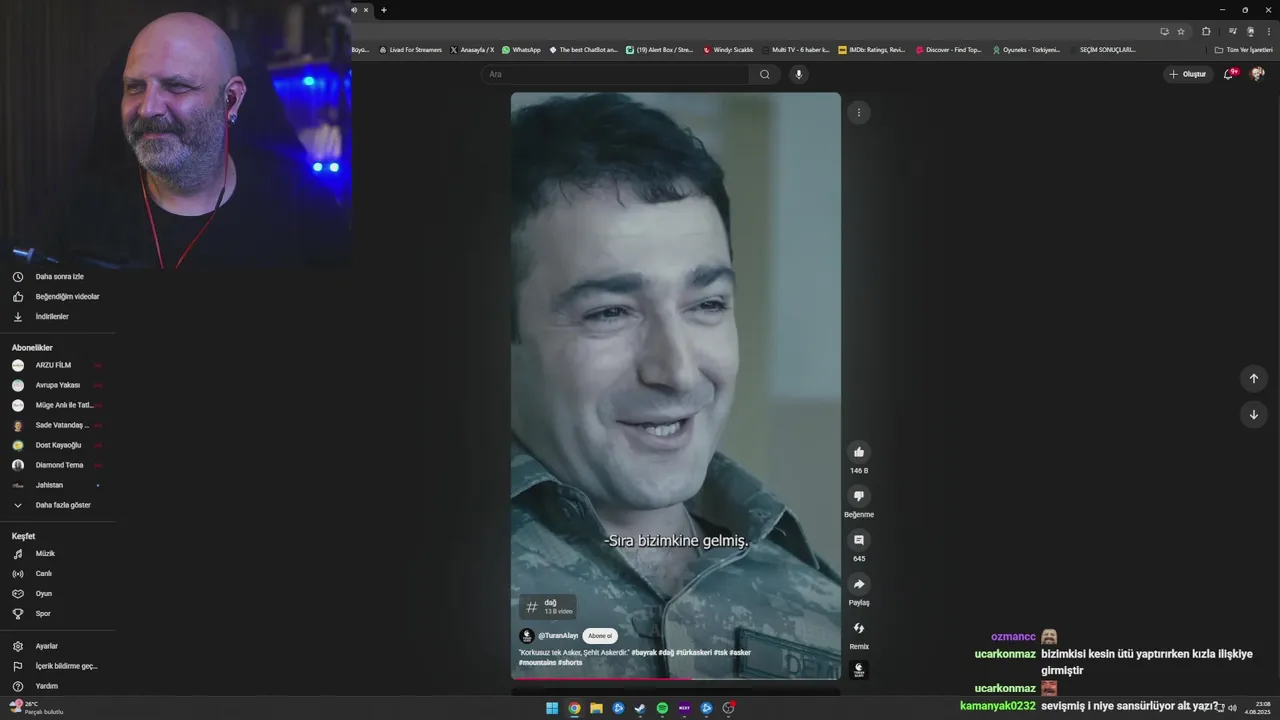
Task: Bookmark this page with star icon
Action: point(1181,31)
